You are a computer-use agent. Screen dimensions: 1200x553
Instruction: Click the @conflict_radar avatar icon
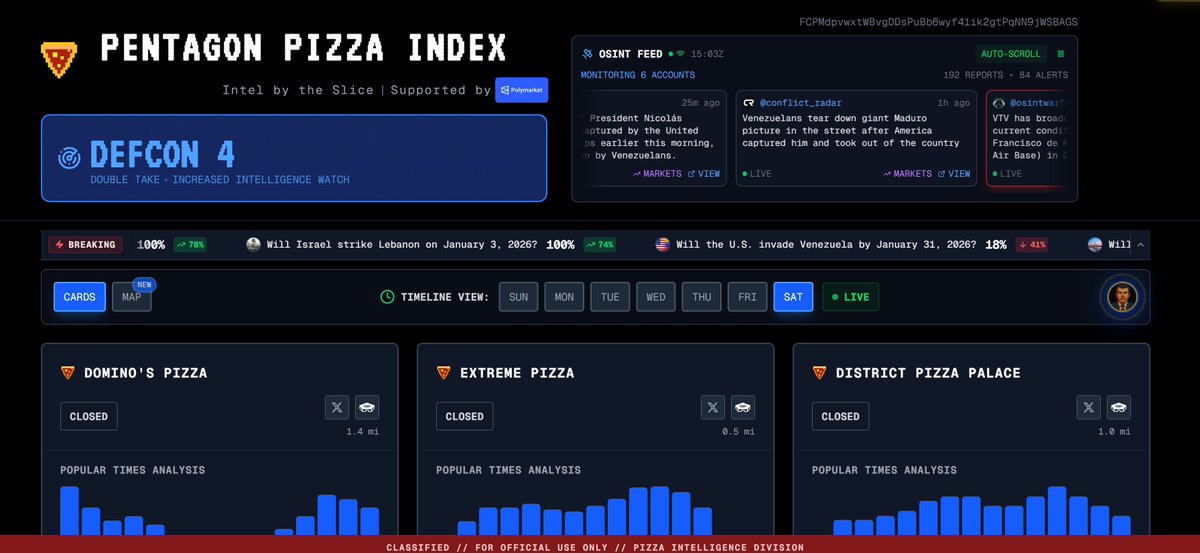[x=749, y=103]
